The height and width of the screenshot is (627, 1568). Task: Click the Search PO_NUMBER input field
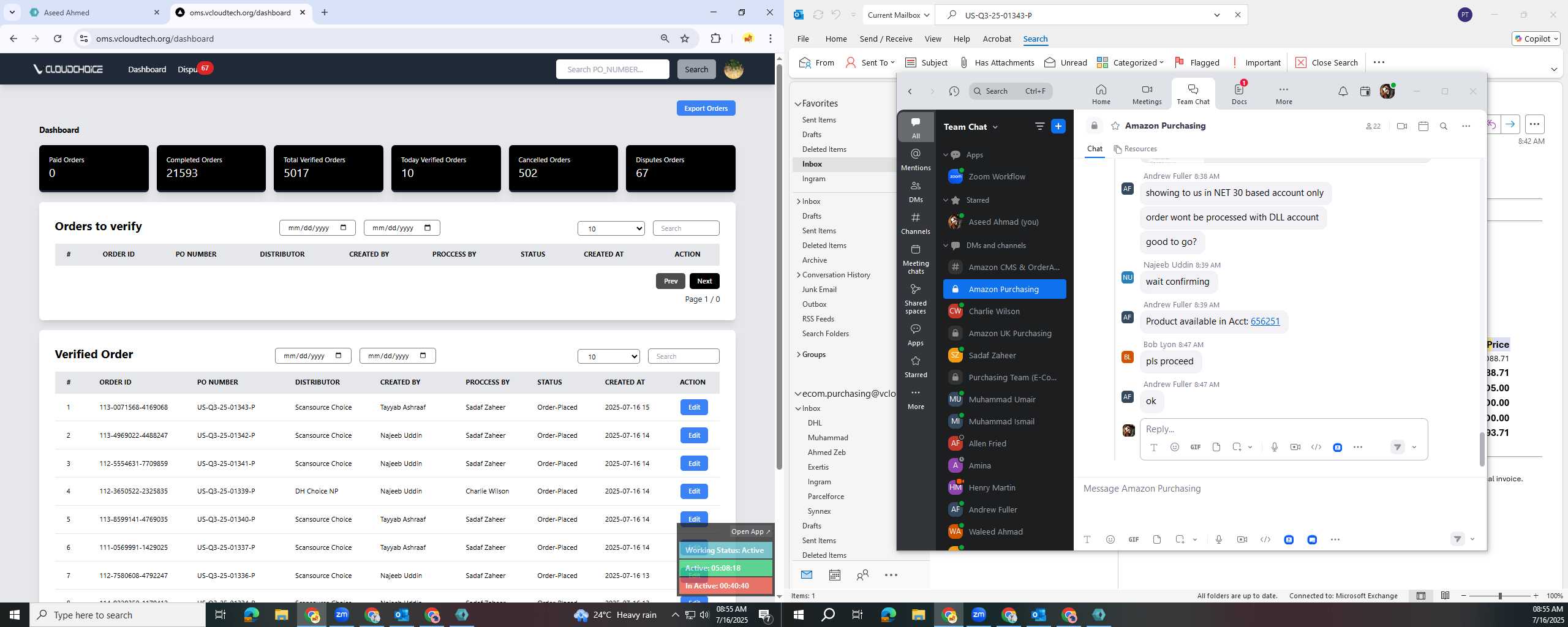pos(612,69)
